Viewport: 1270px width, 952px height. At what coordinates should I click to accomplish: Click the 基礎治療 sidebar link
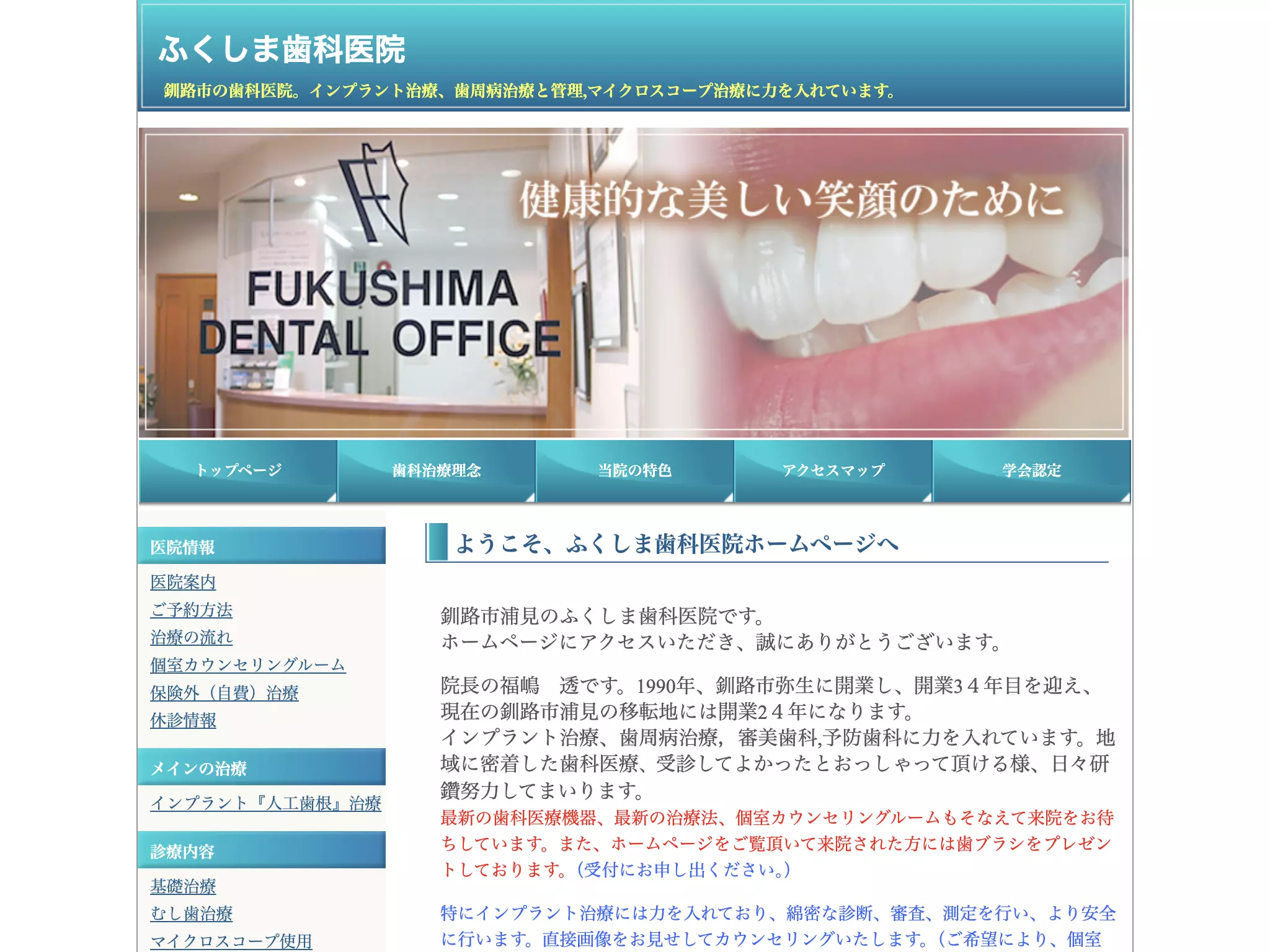coord(183,886)
